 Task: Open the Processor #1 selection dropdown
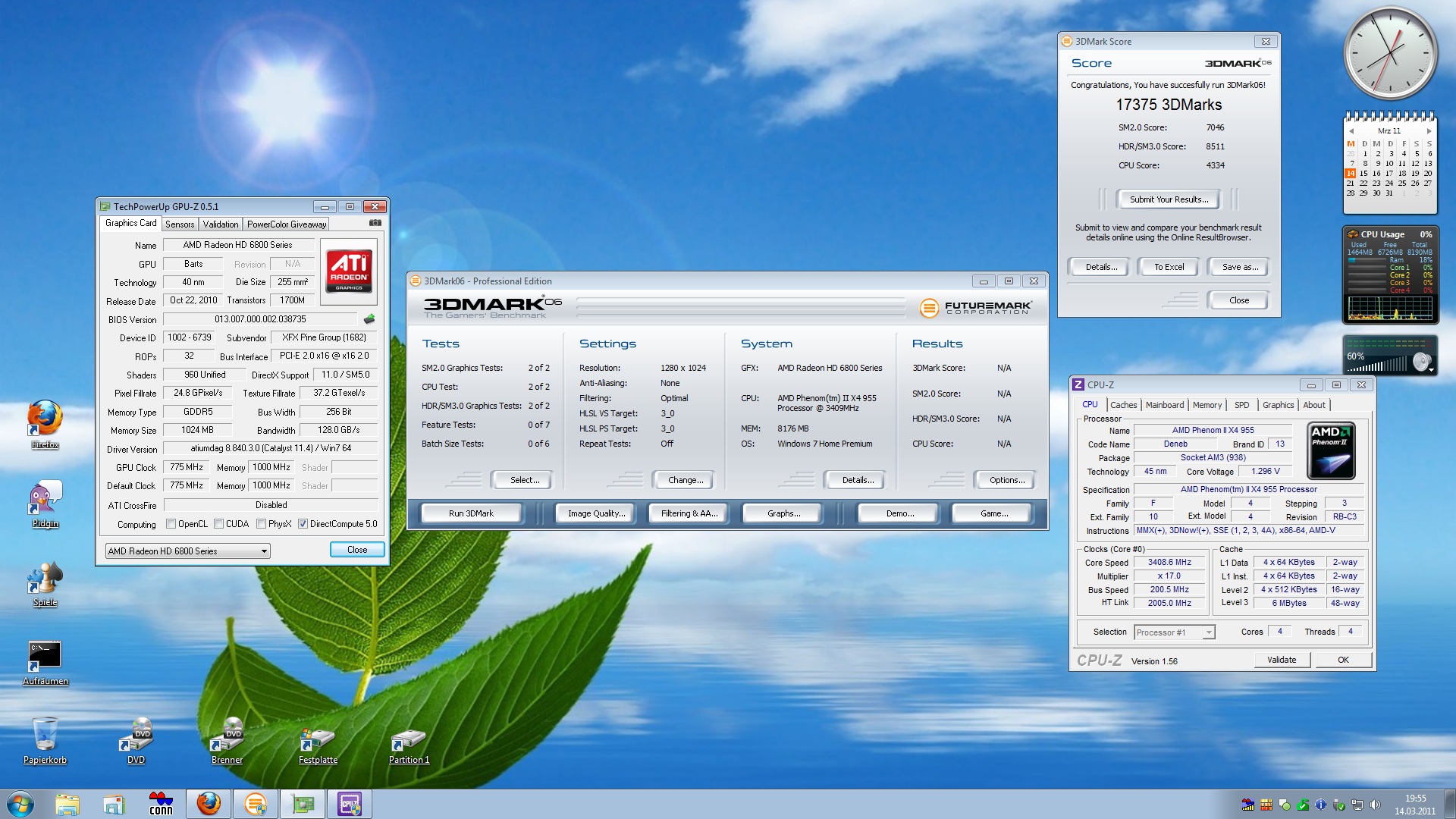[1175, 632]
